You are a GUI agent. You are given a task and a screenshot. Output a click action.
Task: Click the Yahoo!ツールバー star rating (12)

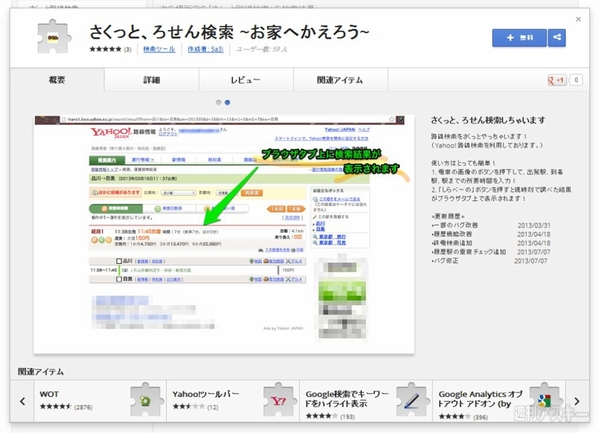click(x=189, y=407)
